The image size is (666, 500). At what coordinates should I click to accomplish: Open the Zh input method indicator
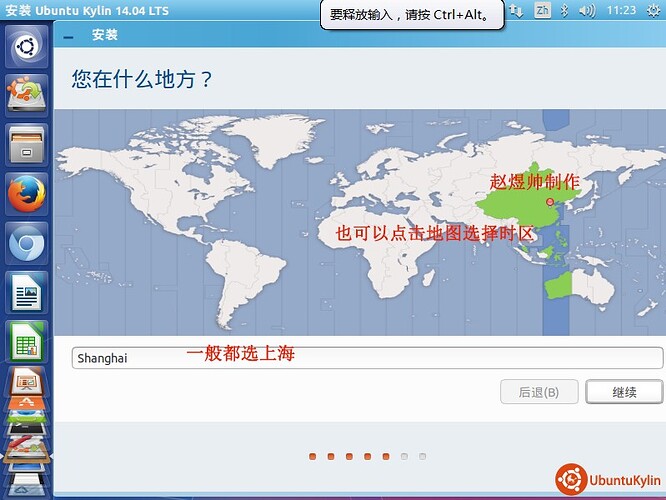pyautogui.click(x=542, y=10)
